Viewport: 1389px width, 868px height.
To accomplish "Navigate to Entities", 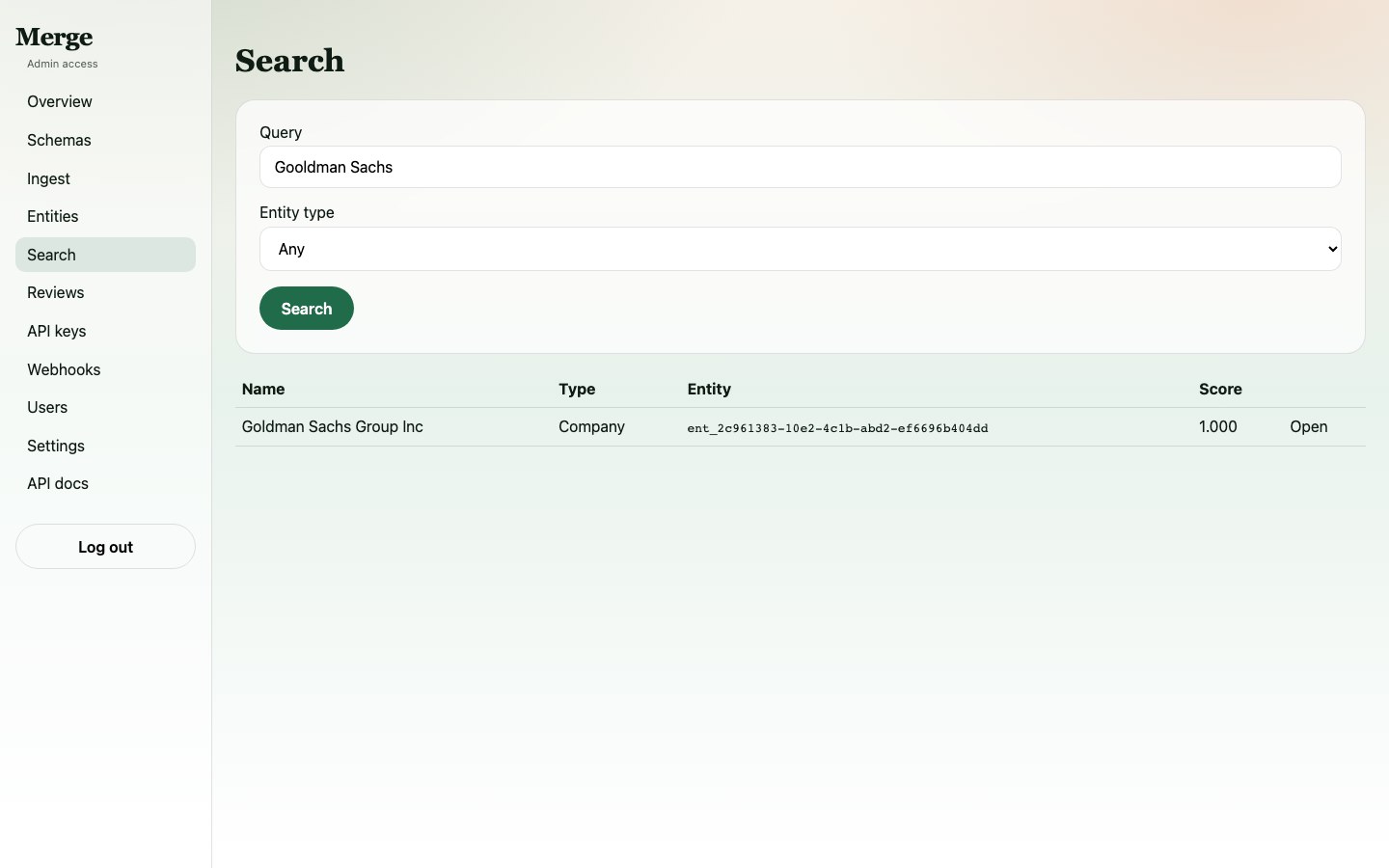I will pyautogui.click(x=105, y=216).
